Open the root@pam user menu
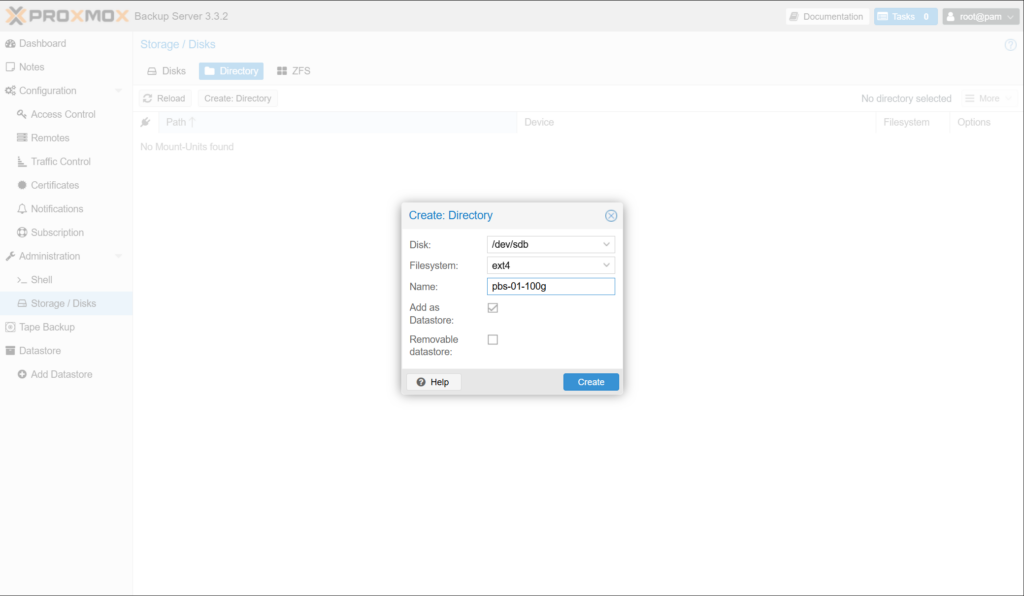1024x596 pixels. (980, 17)
